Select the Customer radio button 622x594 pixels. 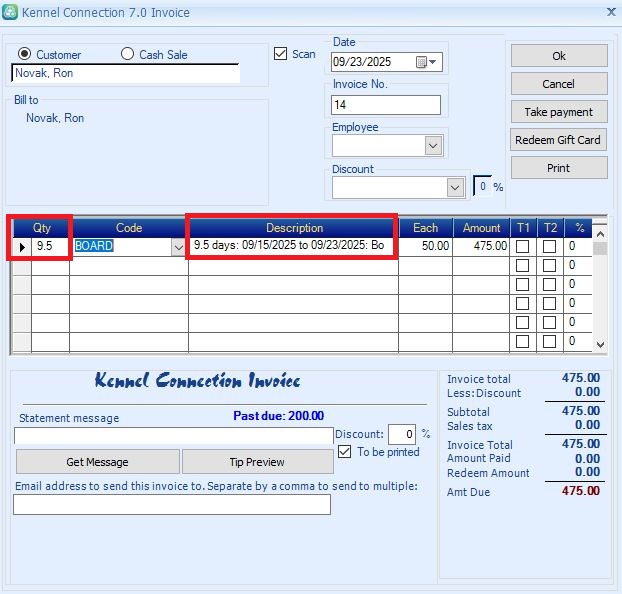click(x=25, y=54)
